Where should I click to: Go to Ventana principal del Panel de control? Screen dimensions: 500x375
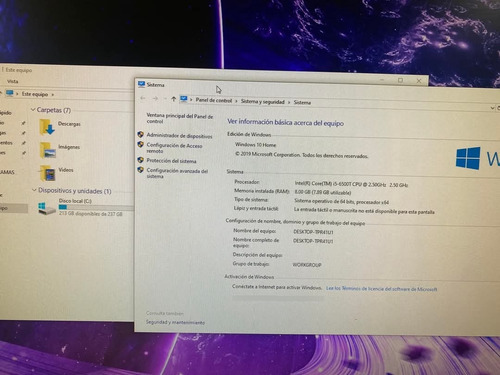[180, 119]
